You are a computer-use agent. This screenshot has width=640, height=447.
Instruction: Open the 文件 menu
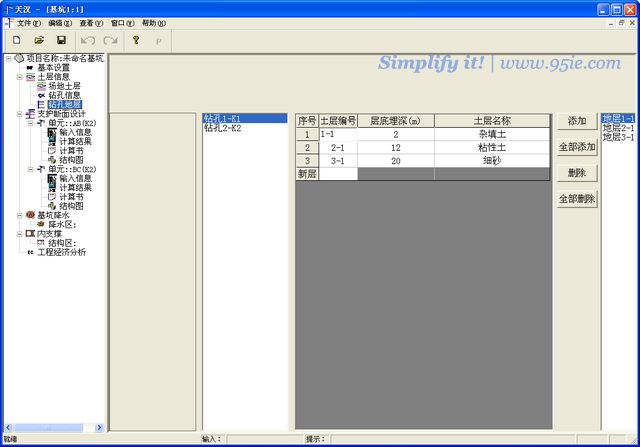point(28,22)
